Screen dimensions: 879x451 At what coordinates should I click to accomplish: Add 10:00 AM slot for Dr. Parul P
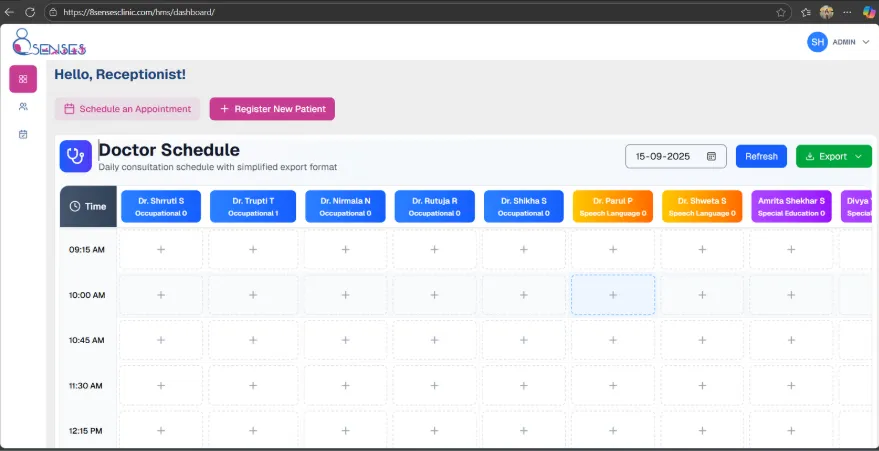[x=613, y=295]
